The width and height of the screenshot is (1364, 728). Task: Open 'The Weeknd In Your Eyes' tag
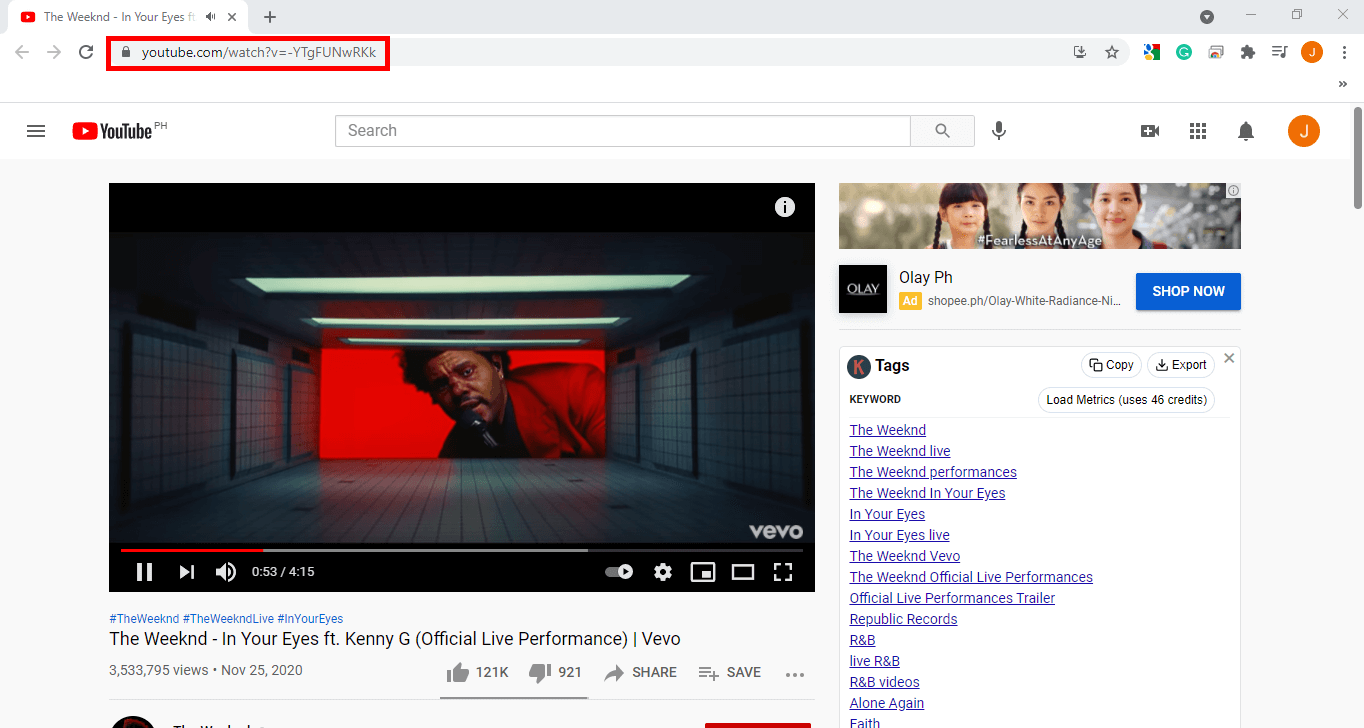[927, 493]
